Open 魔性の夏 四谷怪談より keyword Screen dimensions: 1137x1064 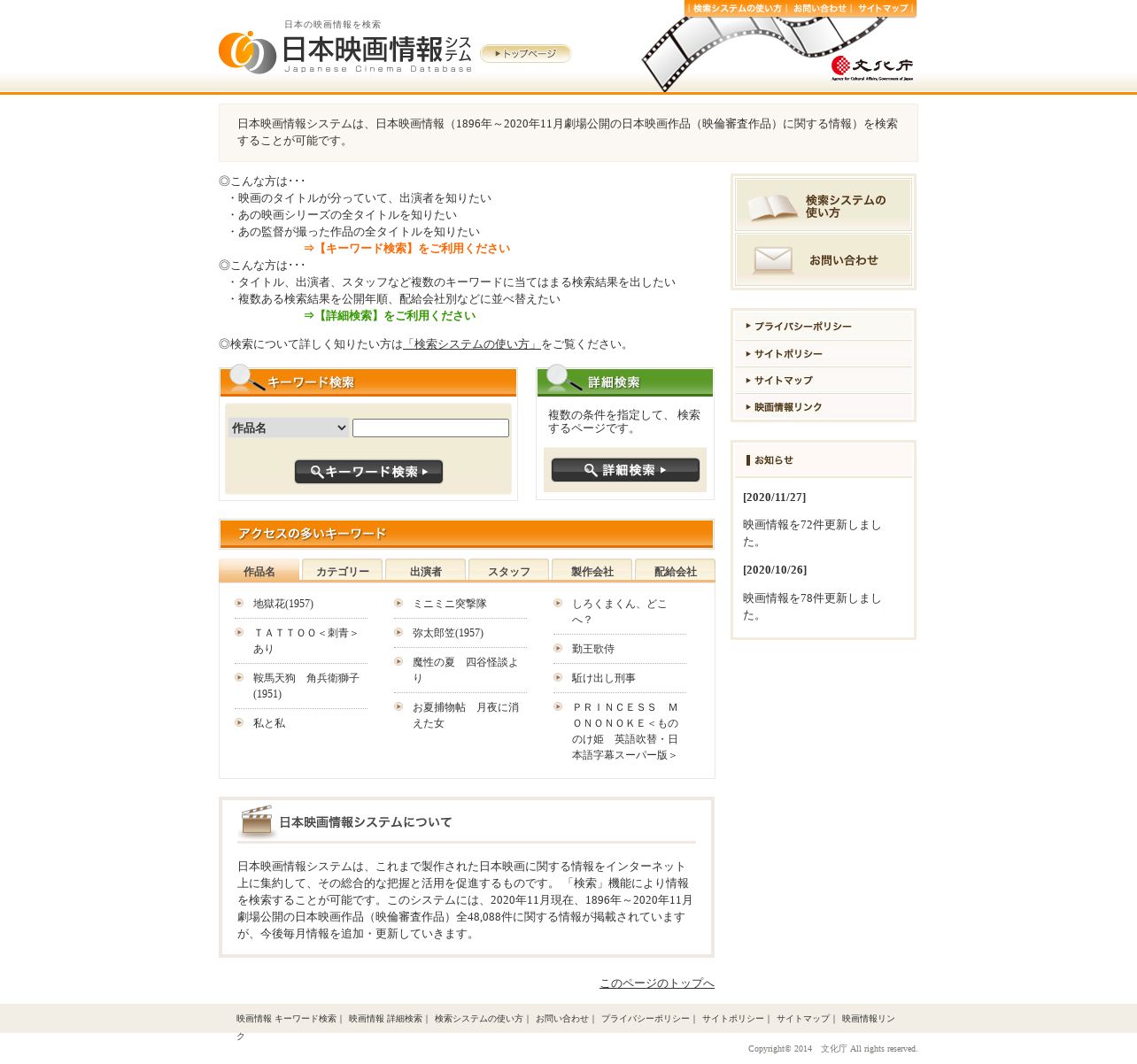click(466, 670)
